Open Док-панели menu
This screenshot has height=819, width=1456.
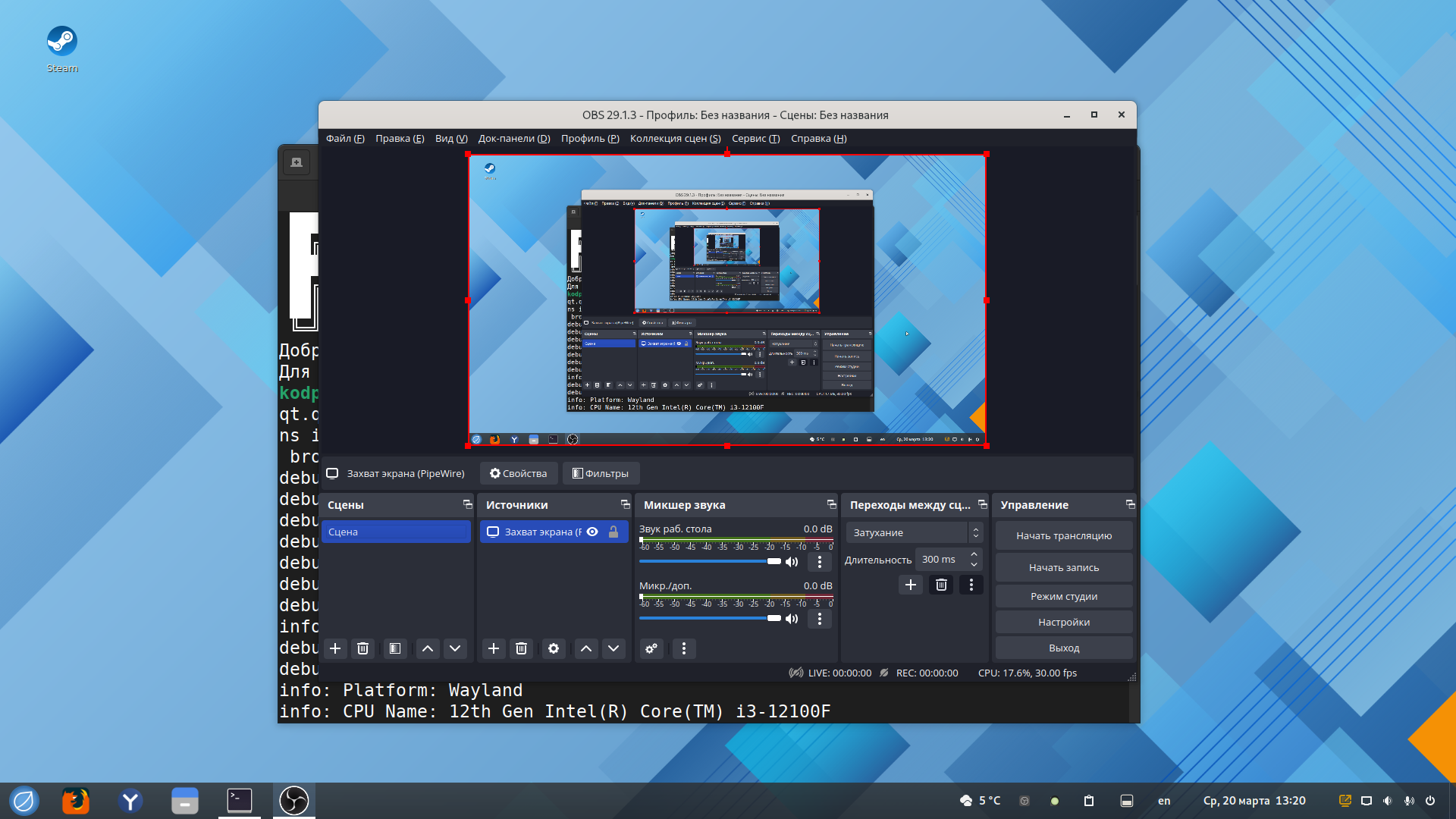click(x=514, y=138)
